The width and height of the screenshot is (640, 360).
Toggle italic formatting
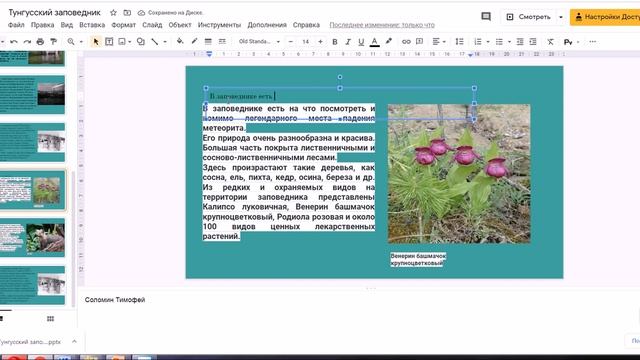tap(348, 42)
